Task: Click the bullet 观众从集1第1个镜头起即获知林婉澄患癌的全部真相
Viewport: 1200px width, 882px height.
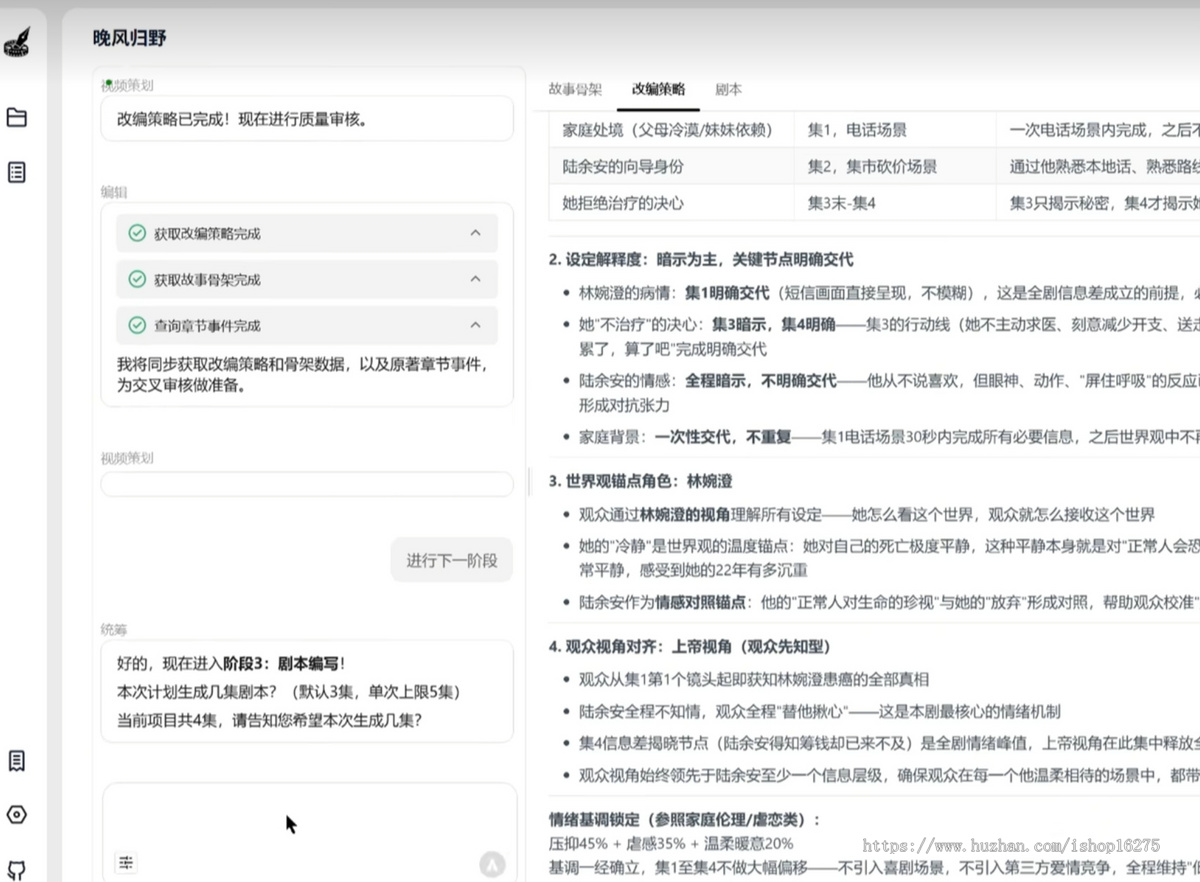Action: point(754,679)
